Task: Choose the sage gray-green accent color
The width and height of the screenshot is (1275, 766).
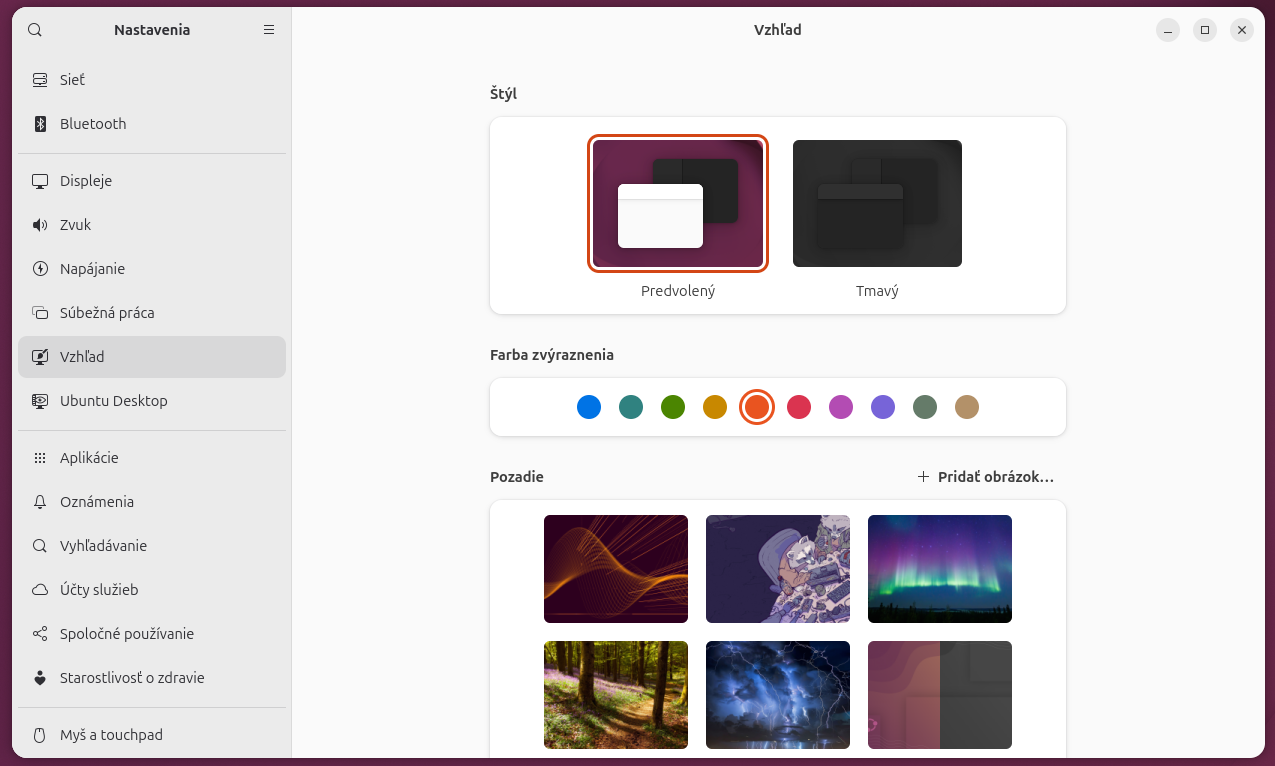Action: click(x=925, y=407)
